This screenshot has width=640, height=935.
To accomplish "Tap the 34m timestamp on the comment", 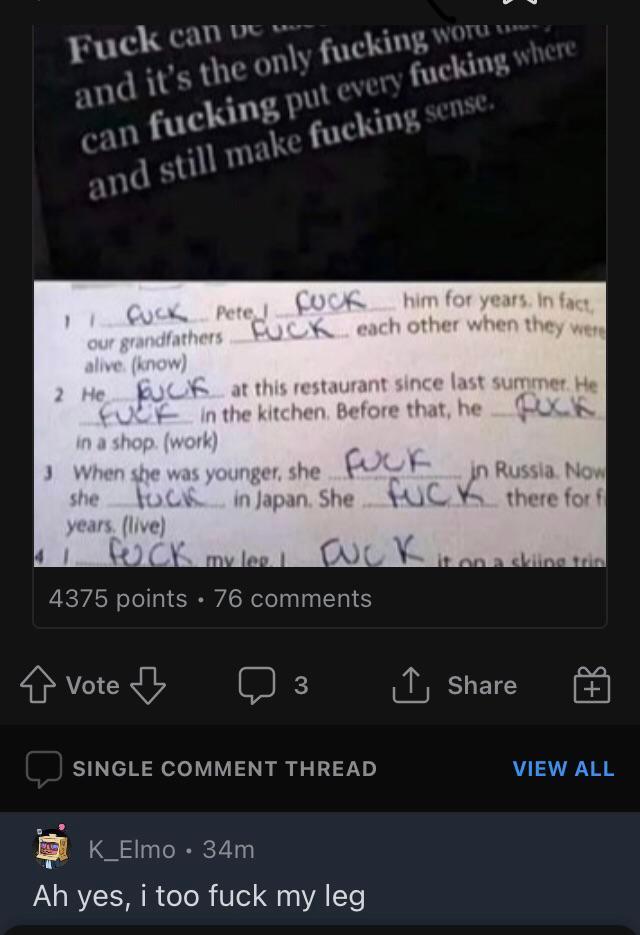I will 228,849.
